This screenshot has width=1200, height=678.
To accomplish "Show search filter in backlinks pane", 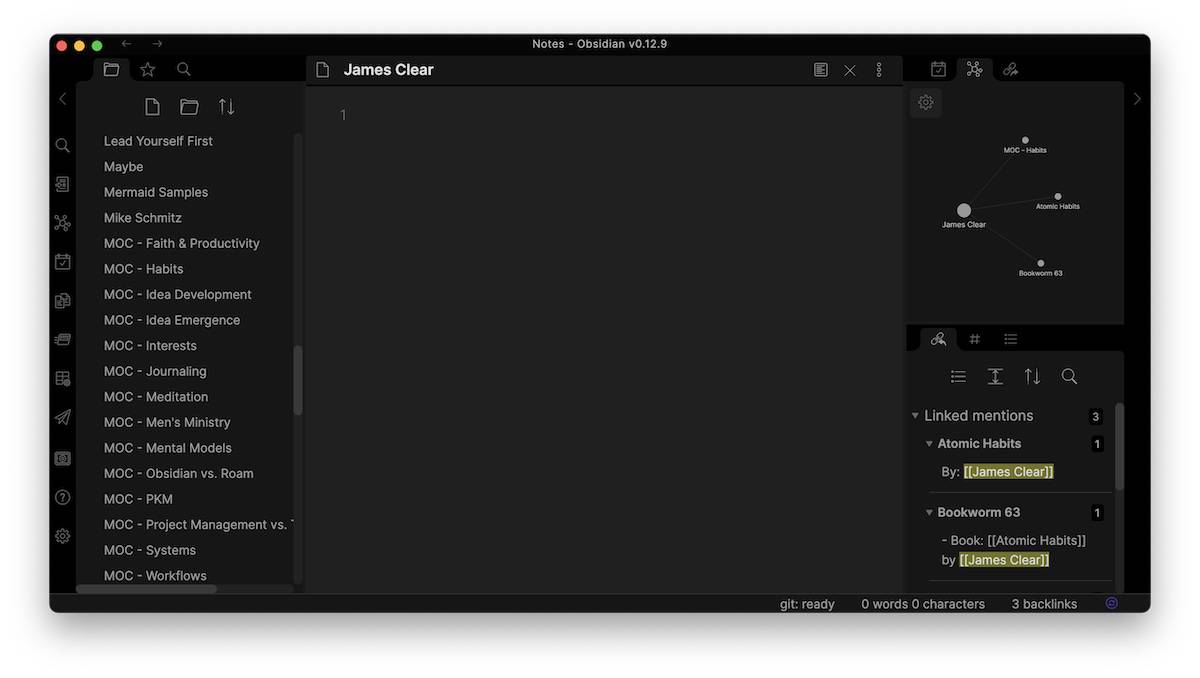I will pyautogui.click(x=1069, y=376).
